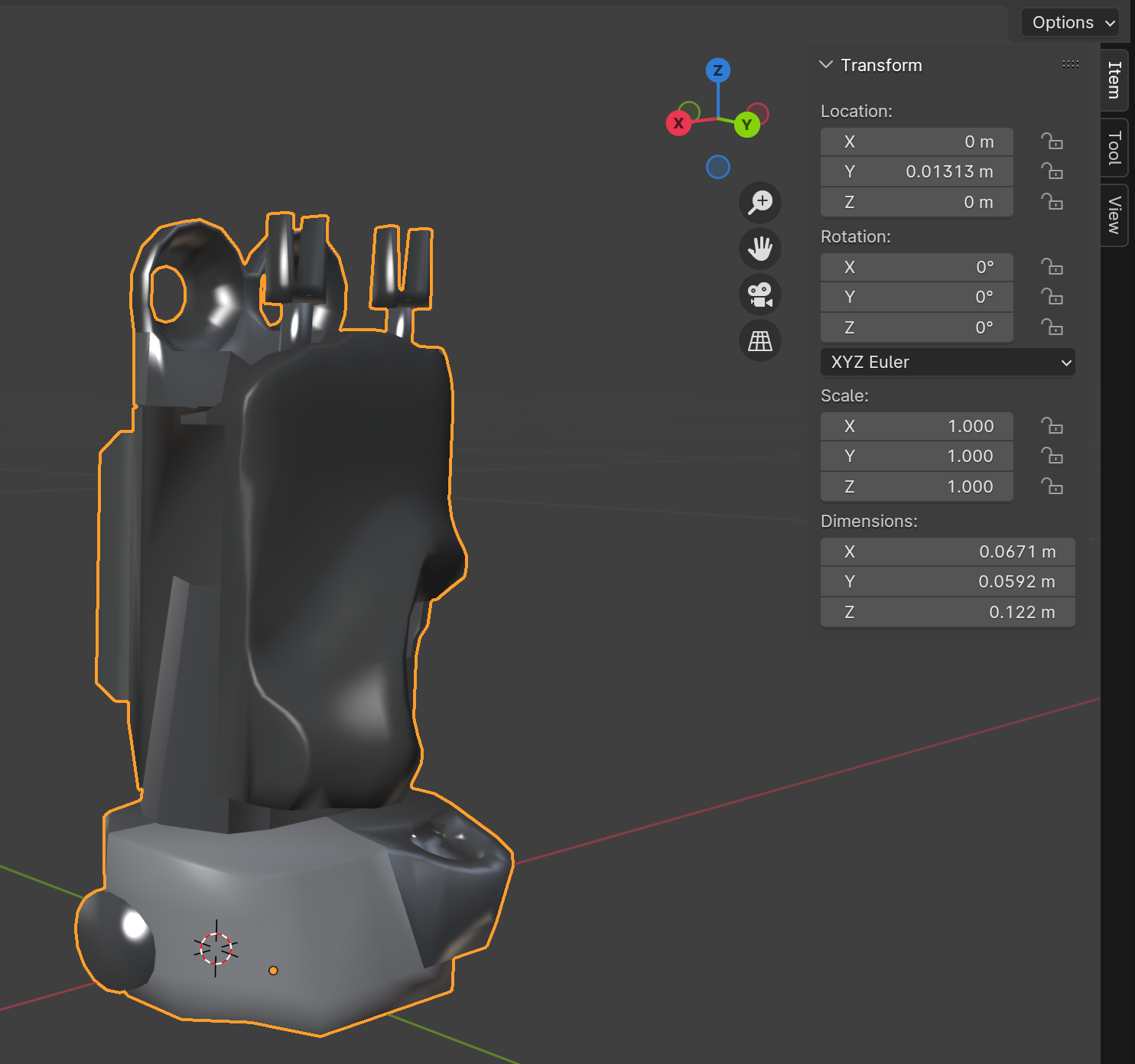
Task: Collapse the Transform panel
Action: coord(826,65)
